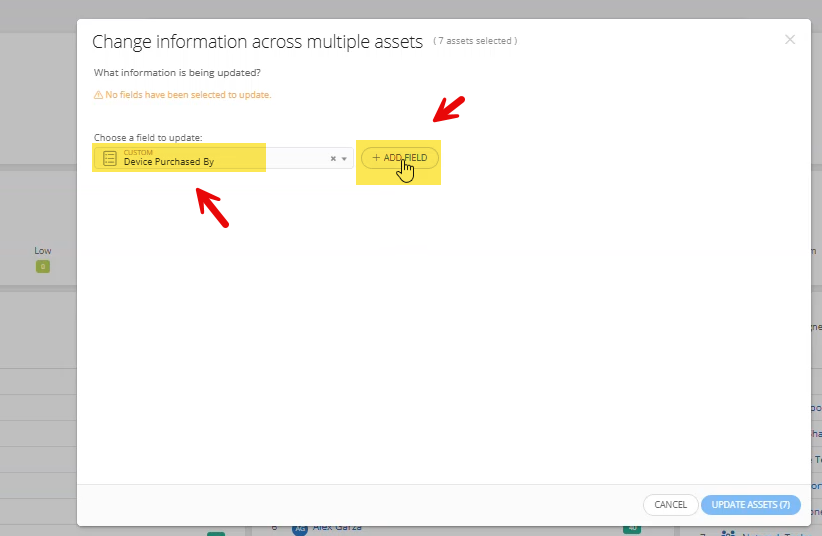Click the Low priority label

click(42, 251)
